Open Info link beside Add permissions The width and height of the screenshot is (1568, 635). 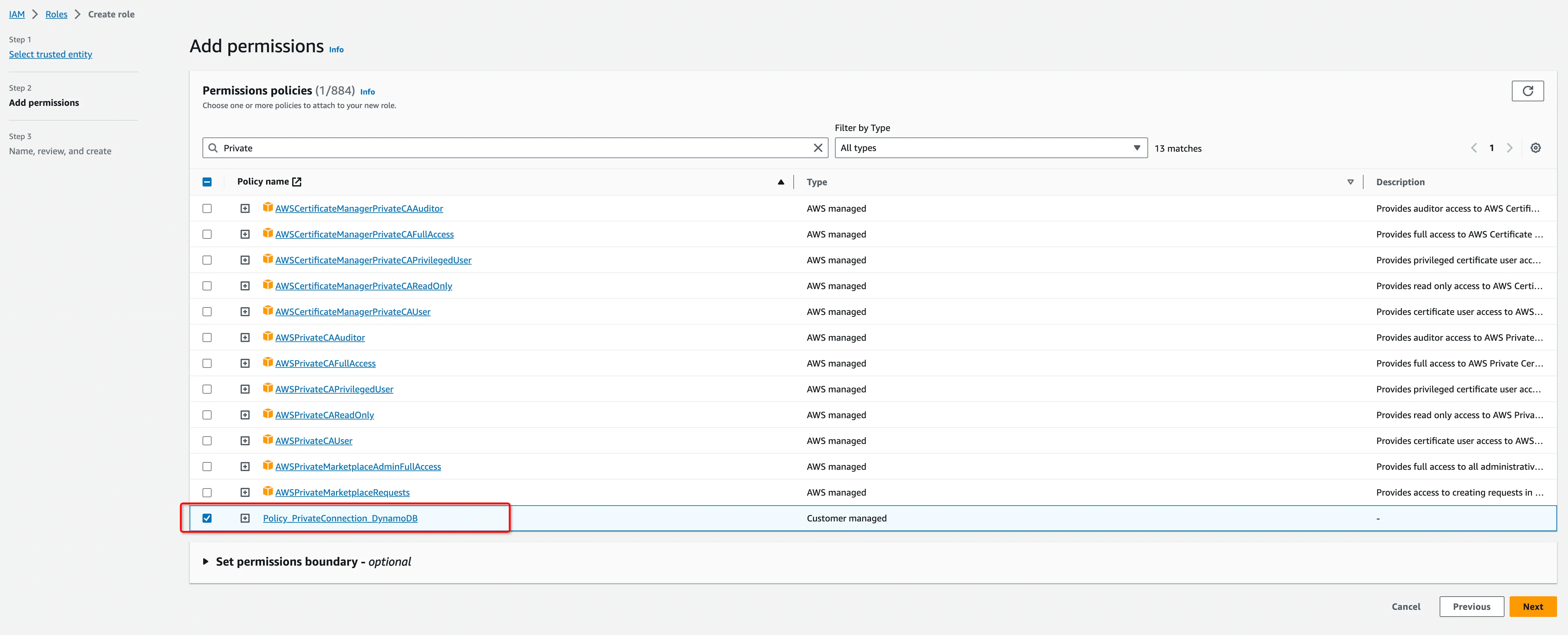(x=336, y=50)
